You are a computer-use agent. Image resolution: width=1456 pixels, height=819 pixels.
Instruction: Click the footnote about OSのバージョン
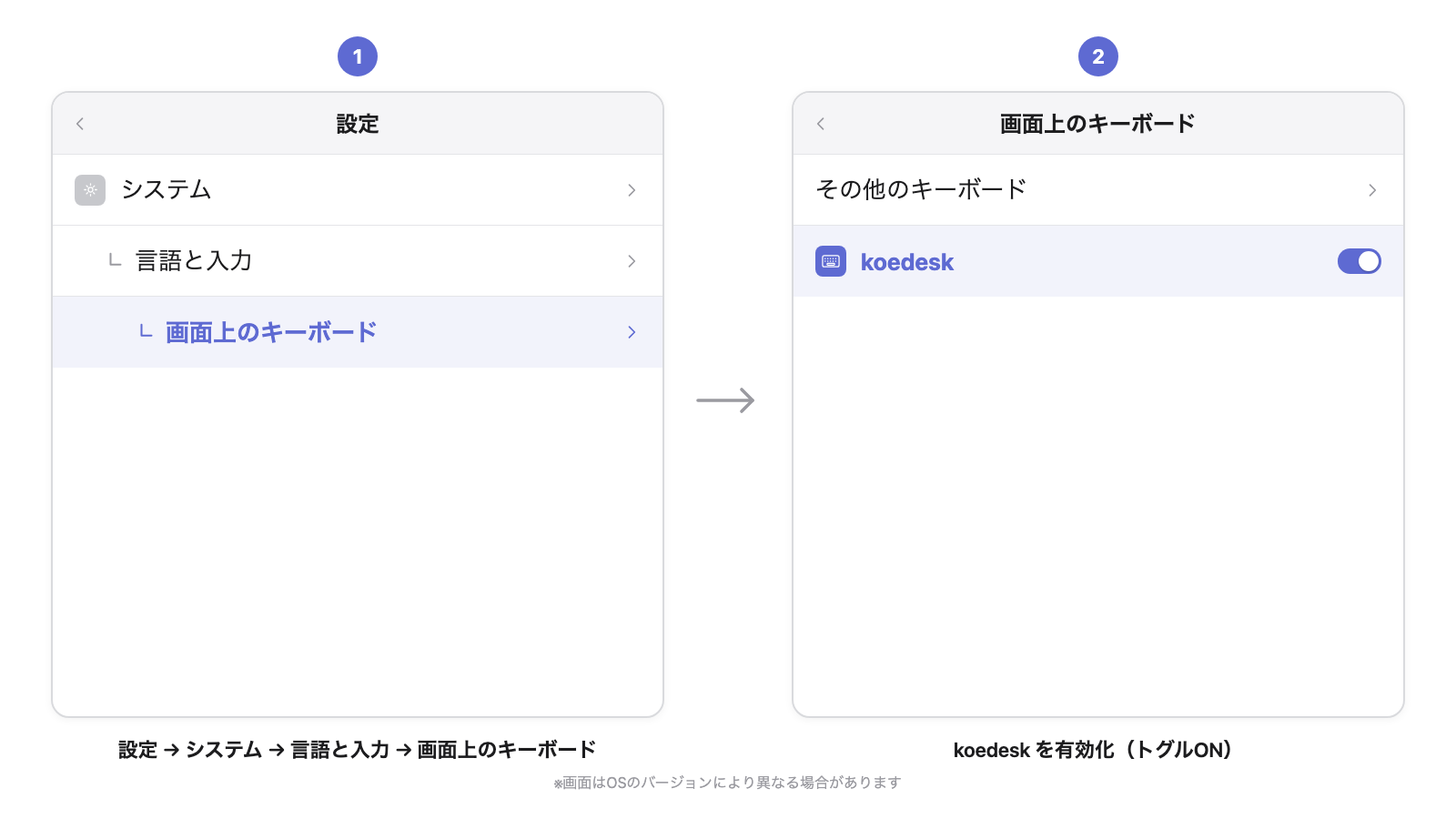[x=728, y=783]
